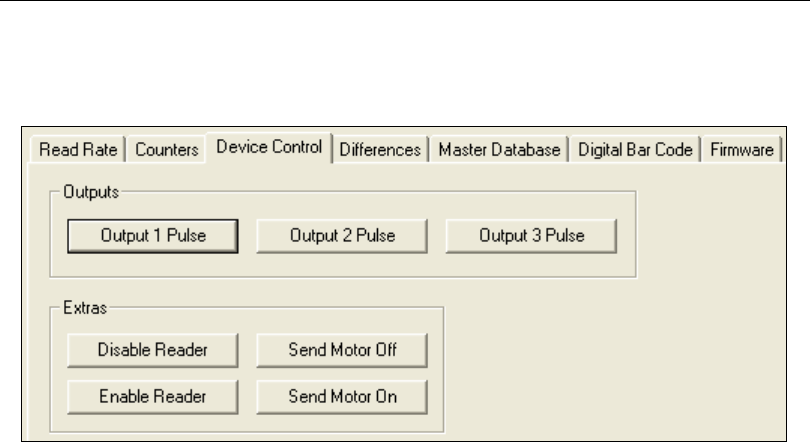Open the Master Database tab

499,150
